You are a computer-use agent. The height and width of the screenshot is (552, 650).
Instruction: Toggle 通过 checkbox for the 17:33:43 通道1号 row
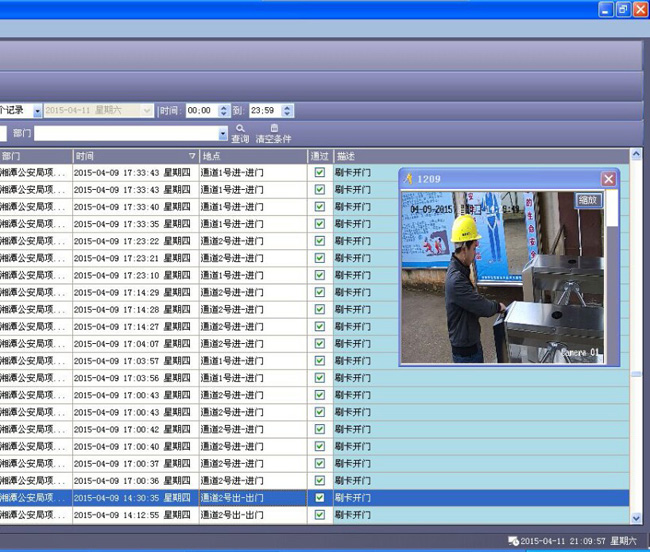coord(320,190)
